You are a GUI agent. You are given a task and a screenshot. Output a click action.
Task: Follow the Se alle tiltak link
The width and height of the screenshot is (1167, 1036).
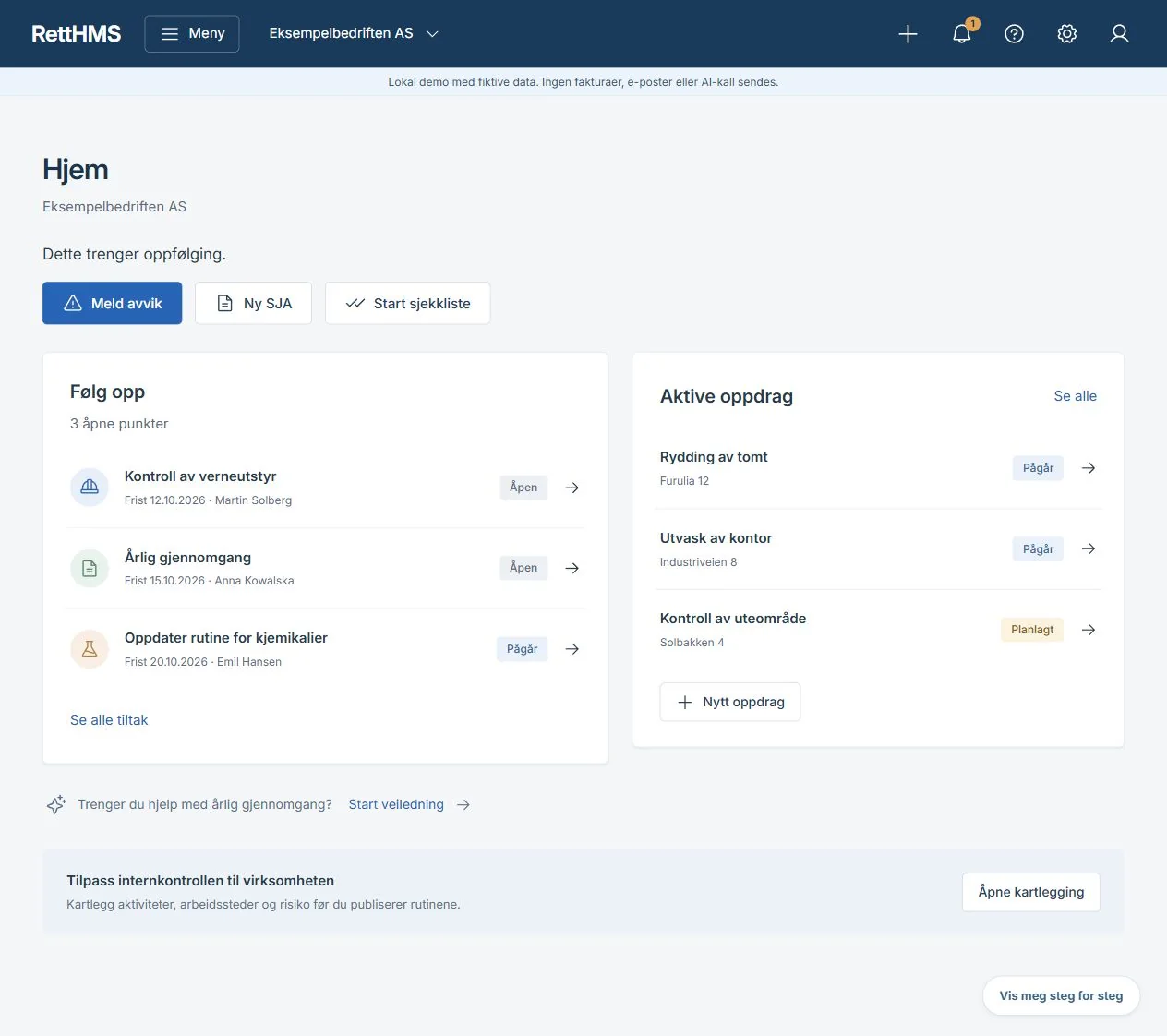click(x=109, y=720)
